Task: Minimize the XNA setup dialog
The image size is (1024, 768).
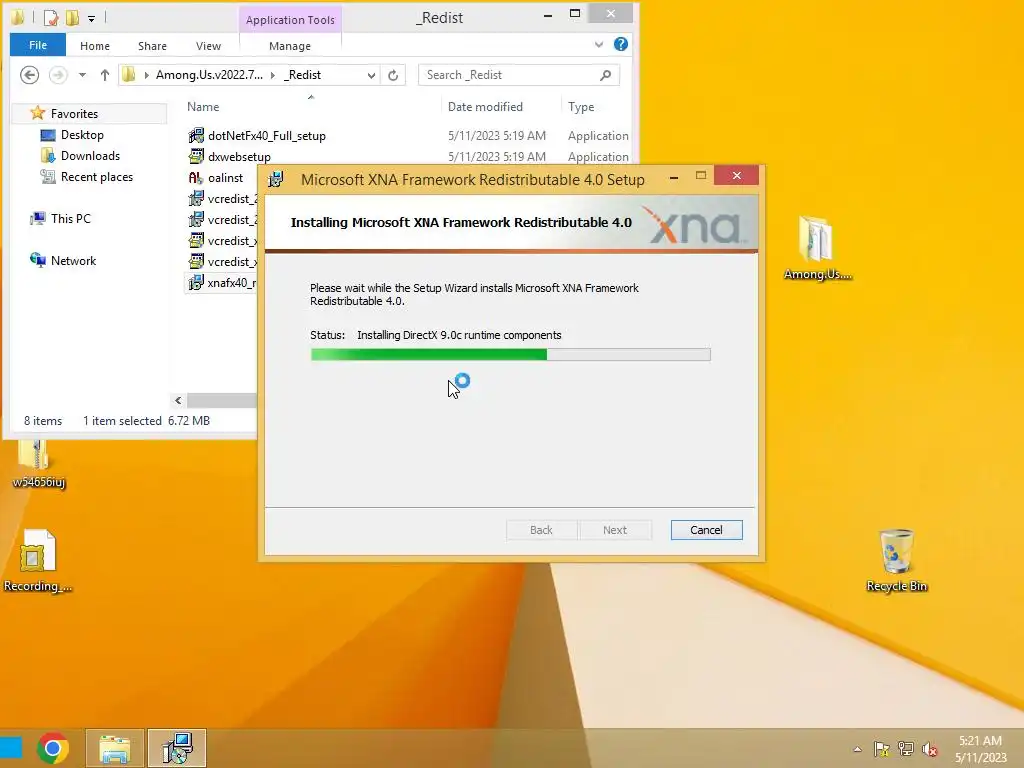Action: pyautogui.click(x=674, y=177)
